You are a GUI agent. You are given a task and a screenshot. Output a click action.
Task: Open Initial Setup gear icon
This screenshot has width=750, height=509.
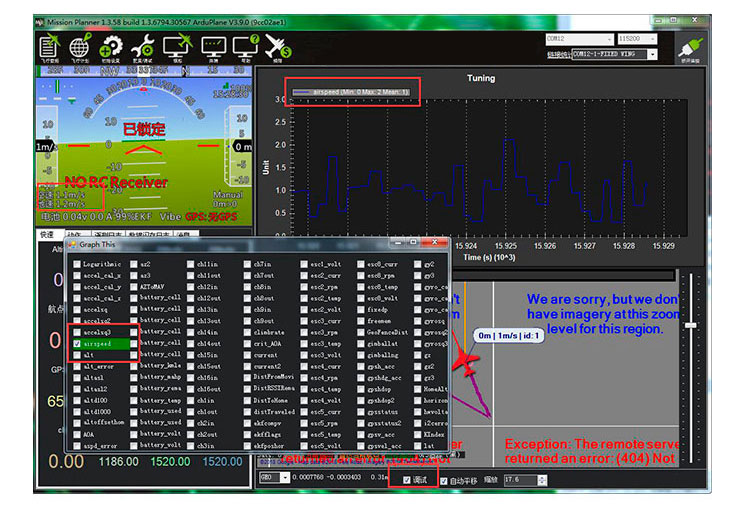pos(111,47)
